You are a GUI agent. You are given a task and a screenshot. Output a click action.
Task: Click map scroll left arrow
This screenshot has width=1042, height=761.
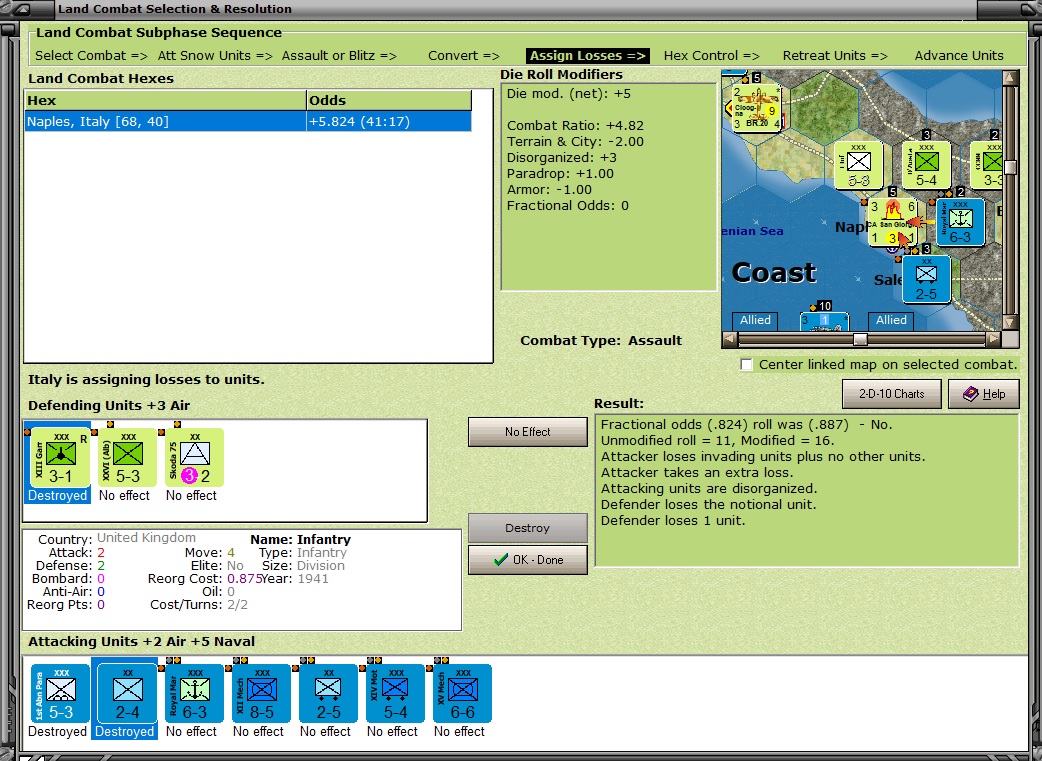coord(729,340)
